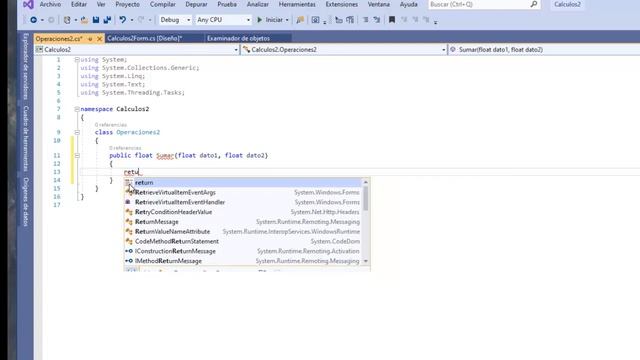The image size is (640, 360).
Task: Open the Archivo menu
Action: (x=50, y=4)
